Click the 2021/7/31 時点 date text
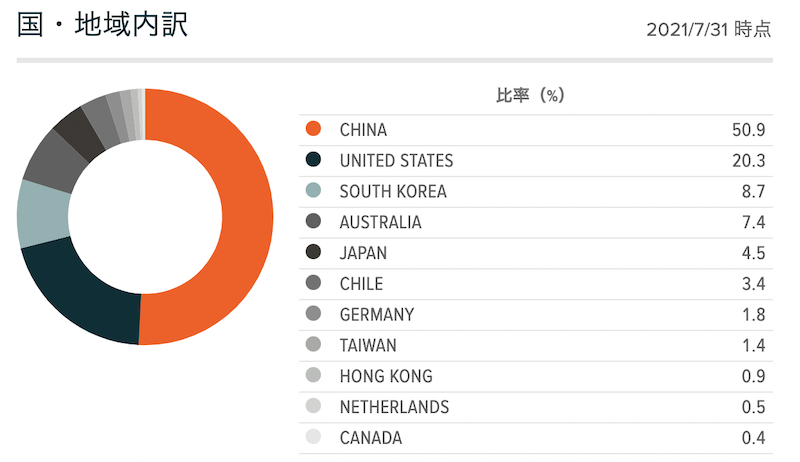Image resolution: width=800 pixels, height=462 pixels. [x=709, y=30]
